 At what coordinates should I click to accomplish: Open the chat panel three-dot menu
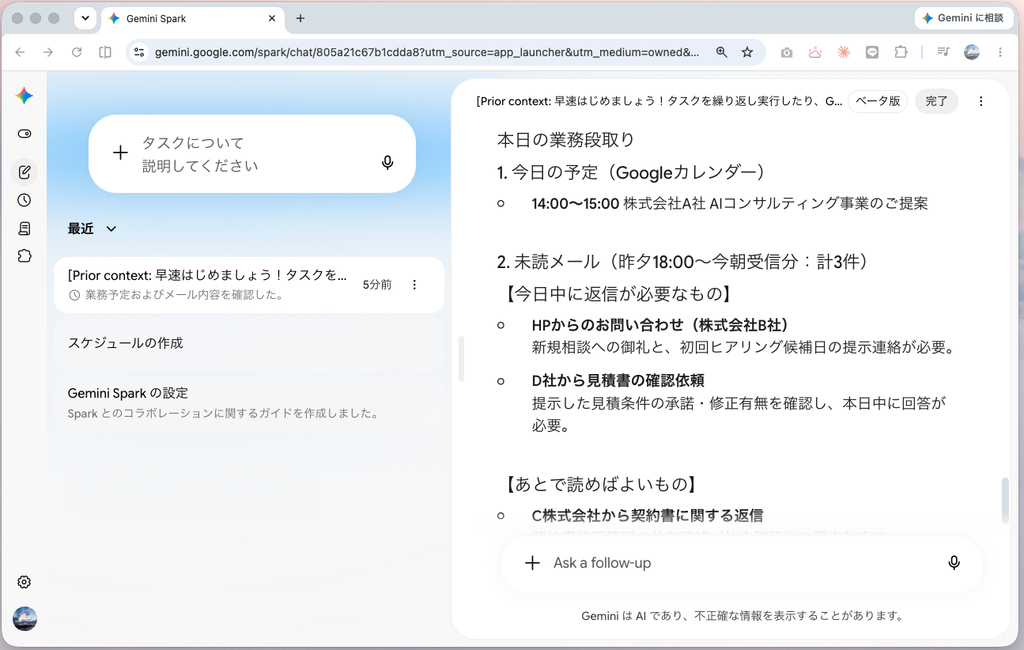tap(980, 101)
